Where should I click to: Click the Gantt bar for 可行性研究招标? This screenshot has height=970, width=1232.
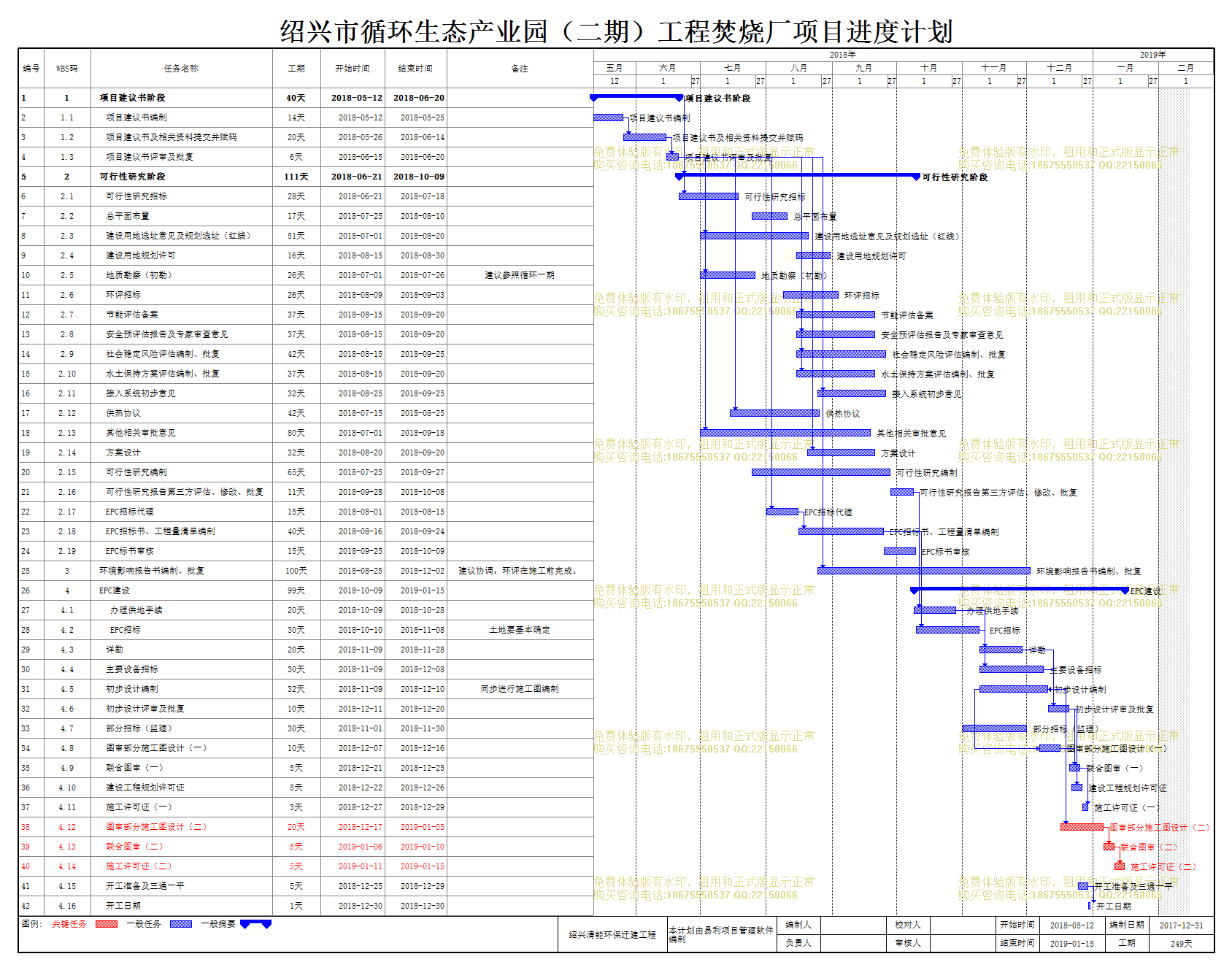[709, 196]
